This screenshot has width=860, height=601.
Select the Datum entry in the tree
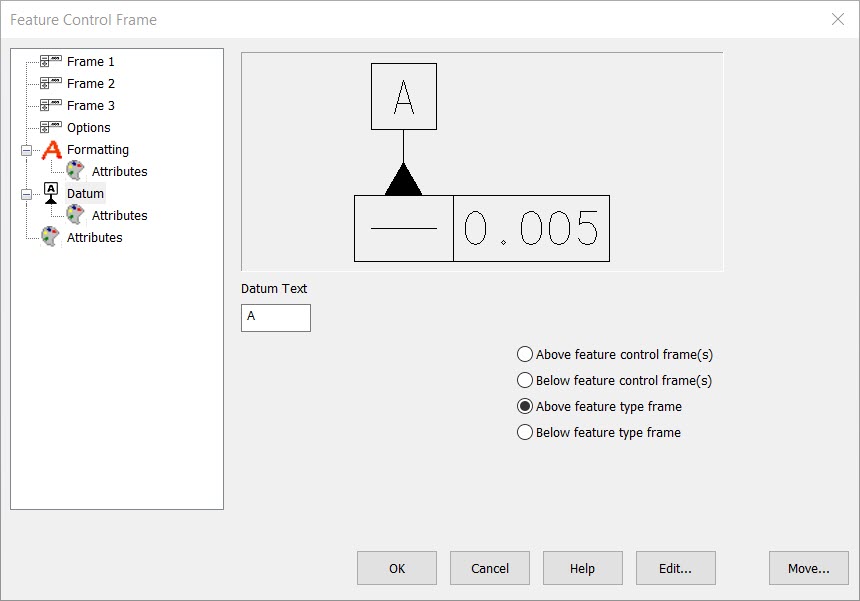click(x=88, y=193)
